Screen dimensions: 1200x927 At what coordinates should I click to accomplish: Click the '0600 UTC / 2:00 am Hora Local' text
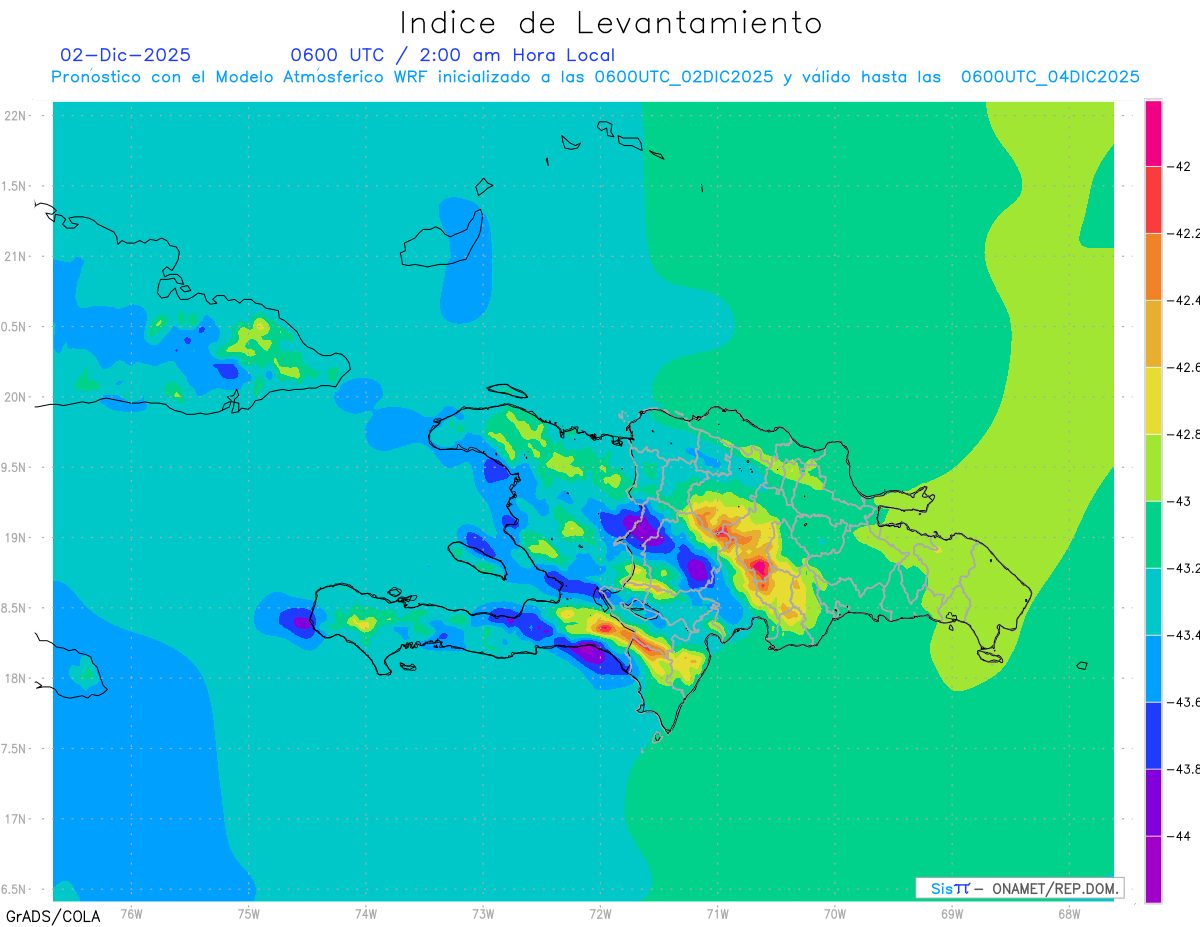(x=452, y=55)
